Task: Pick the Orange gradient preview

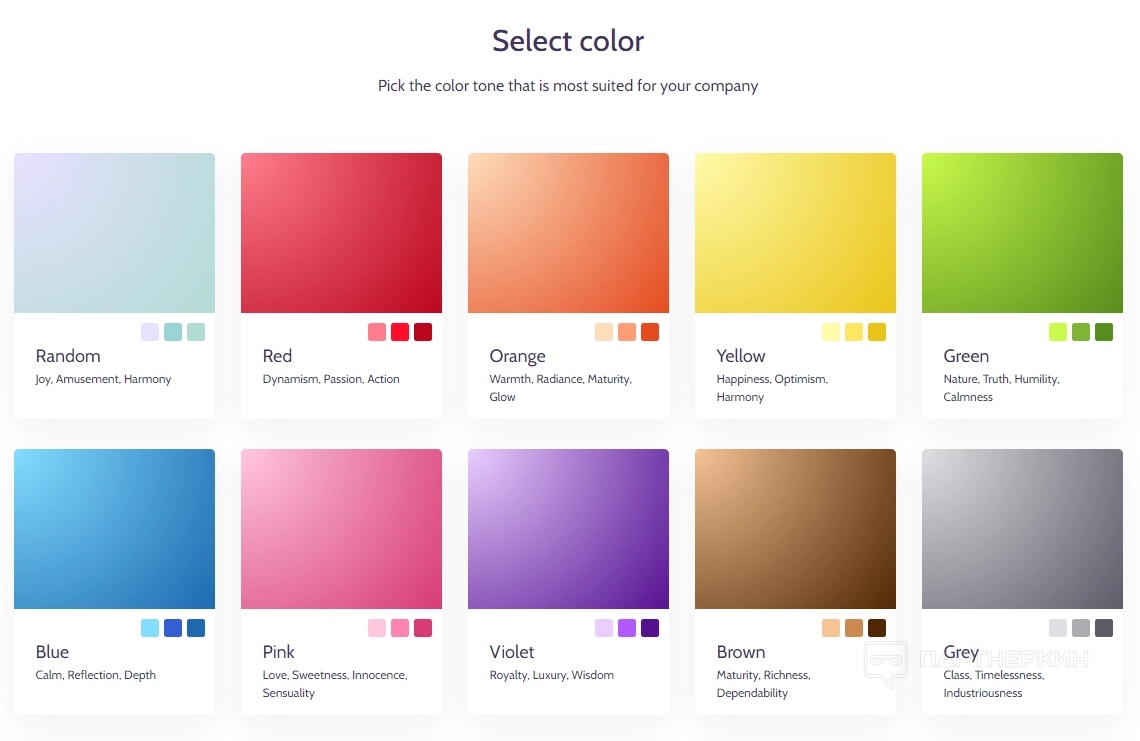Action: 568,233
